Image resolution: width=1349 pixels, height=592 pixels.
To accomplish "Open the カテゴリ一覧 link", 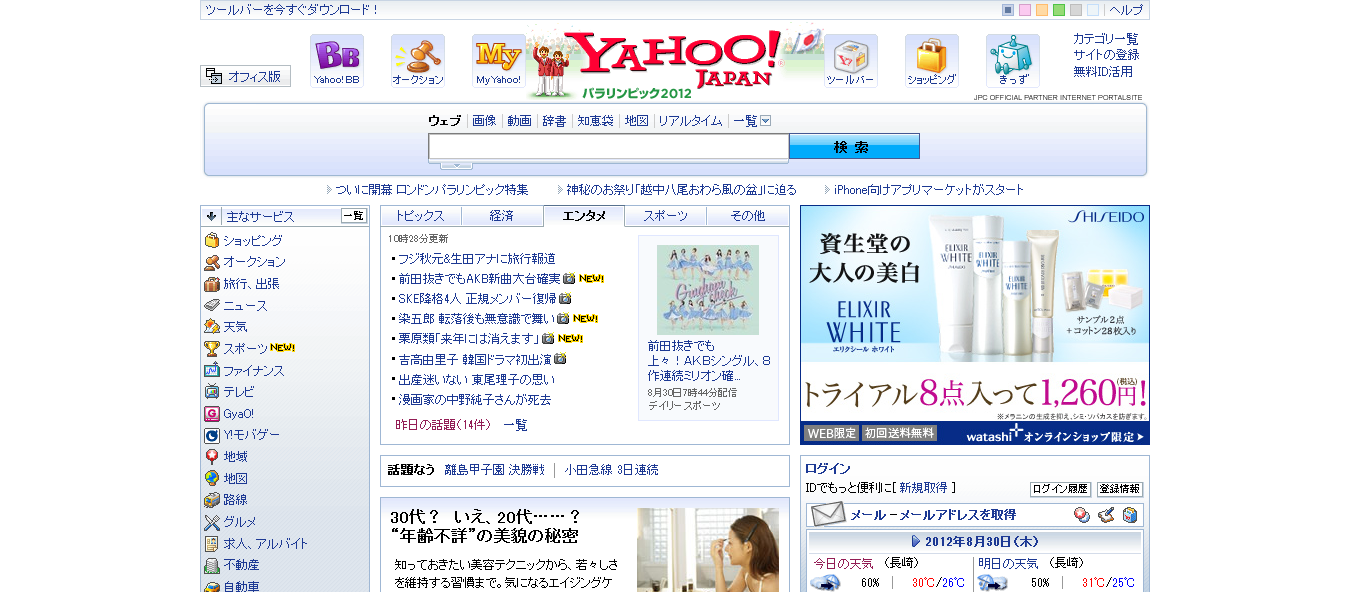I will coord(1106,39).
